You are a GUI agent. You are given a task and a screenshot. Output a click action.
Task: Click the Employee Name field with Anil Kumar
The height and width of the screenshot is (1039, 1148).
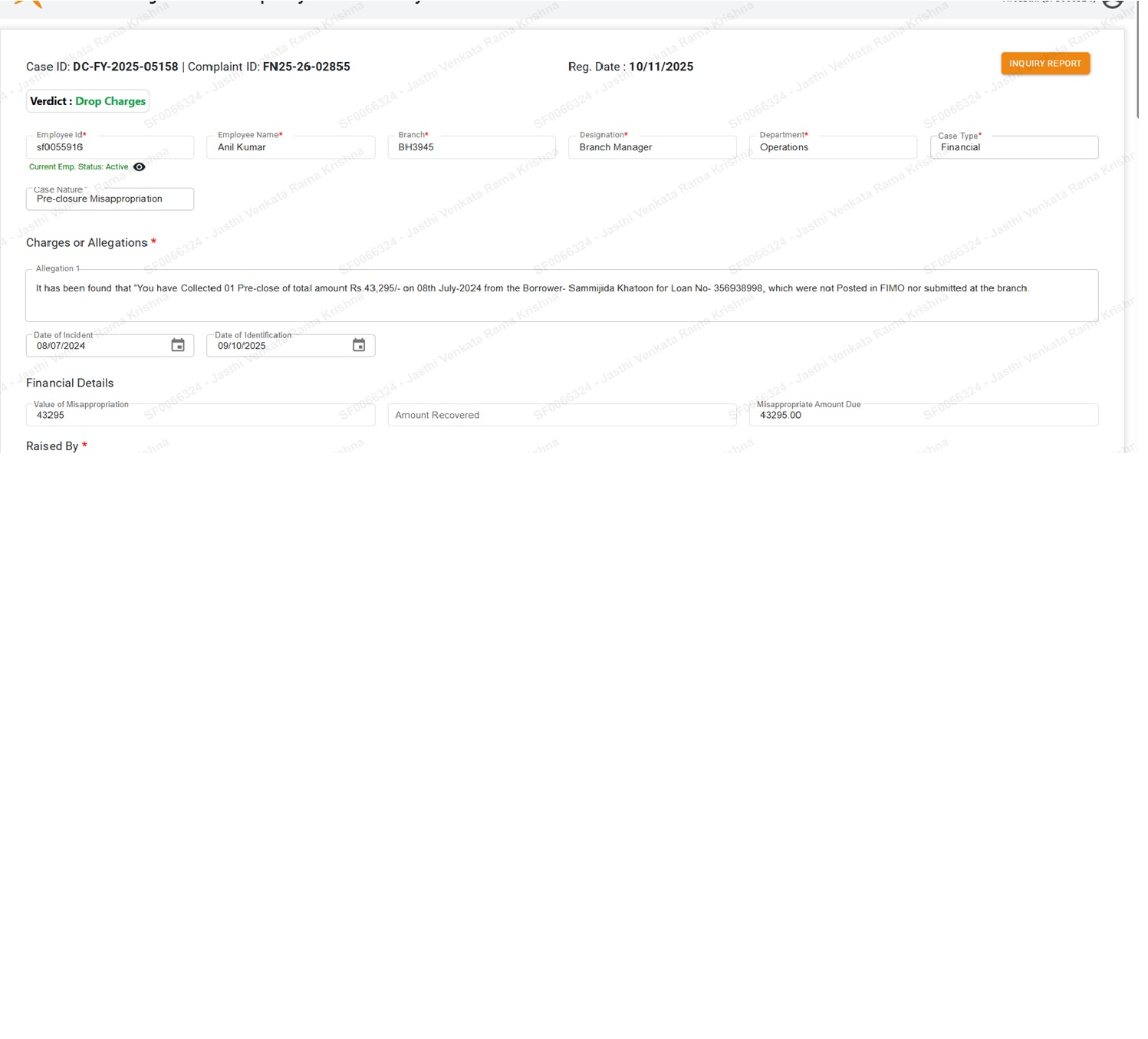point(291,147)
